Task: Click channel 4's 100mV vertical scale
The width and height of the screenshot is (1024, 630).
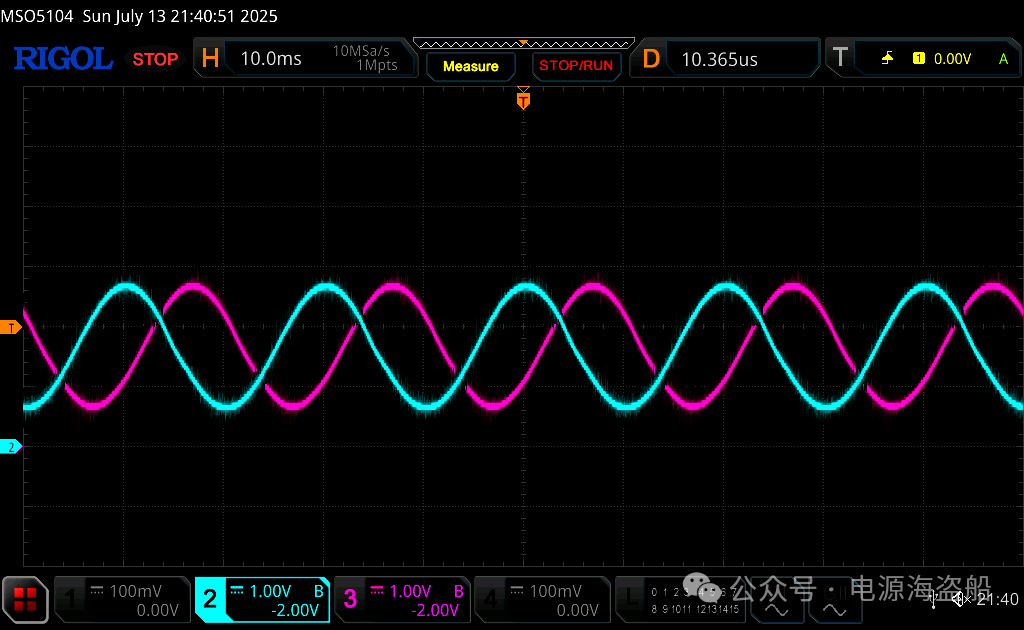Action: (x=555, y=591)
